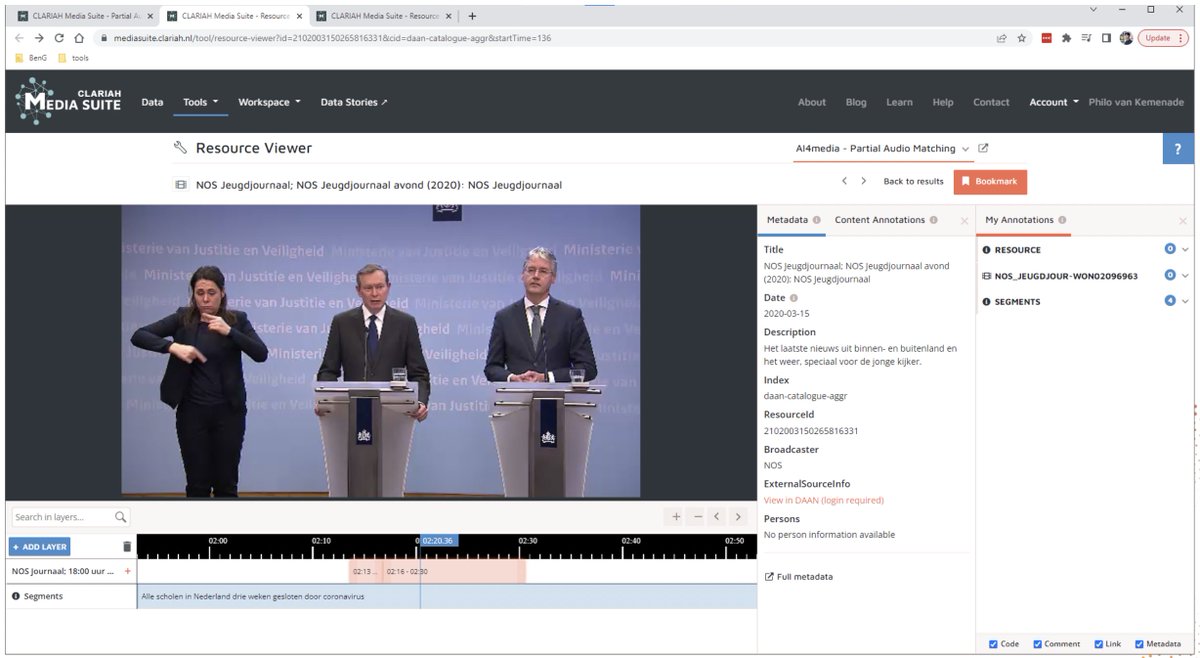The width and height of the screenshot is (1200, 658).
Task: Open View in DAAN (login required) link
Action: [x=824, y=500]
